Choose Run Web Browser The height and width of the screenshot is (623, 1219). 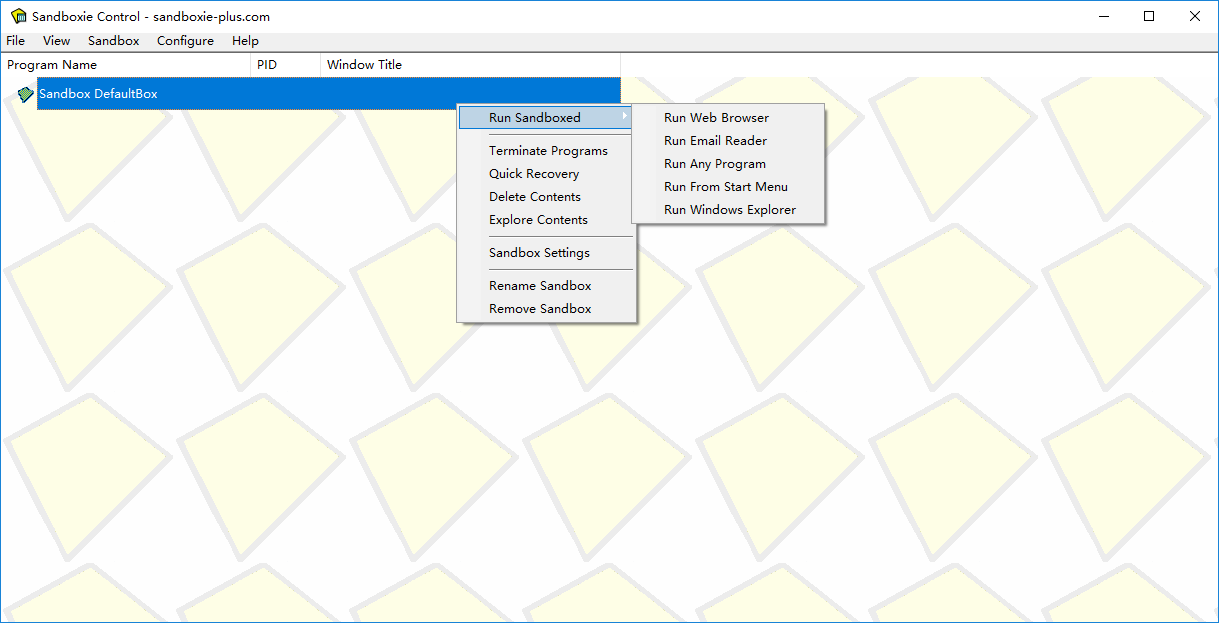click(728, 118)
